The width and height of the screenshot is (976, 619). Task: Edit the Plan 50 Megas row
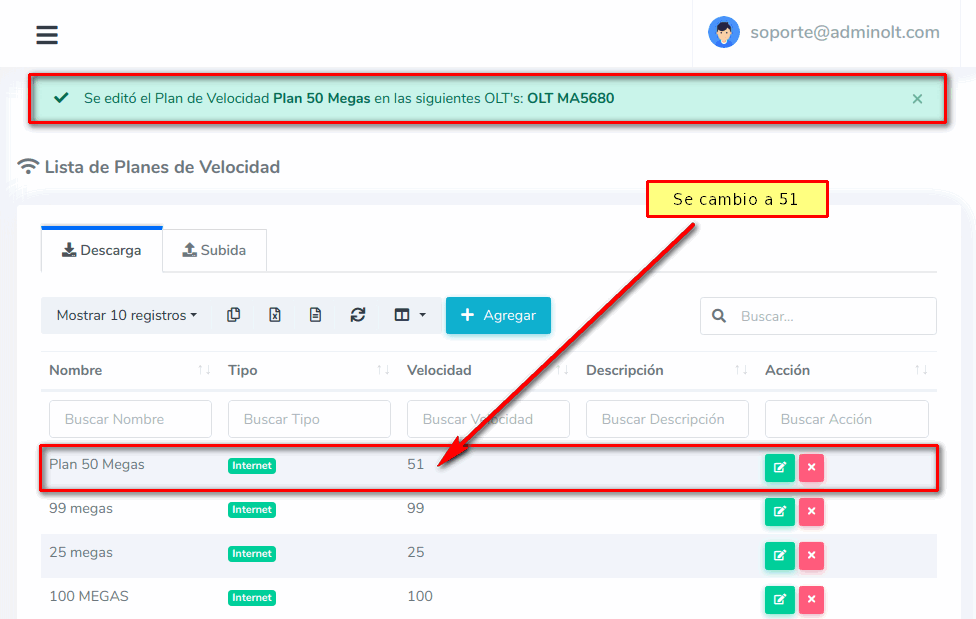pos(779,467)
